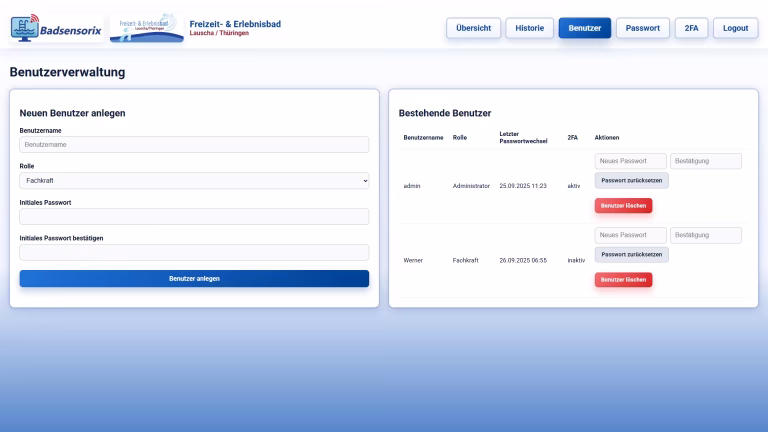Click Neues Passwort field for Werner

630,235
